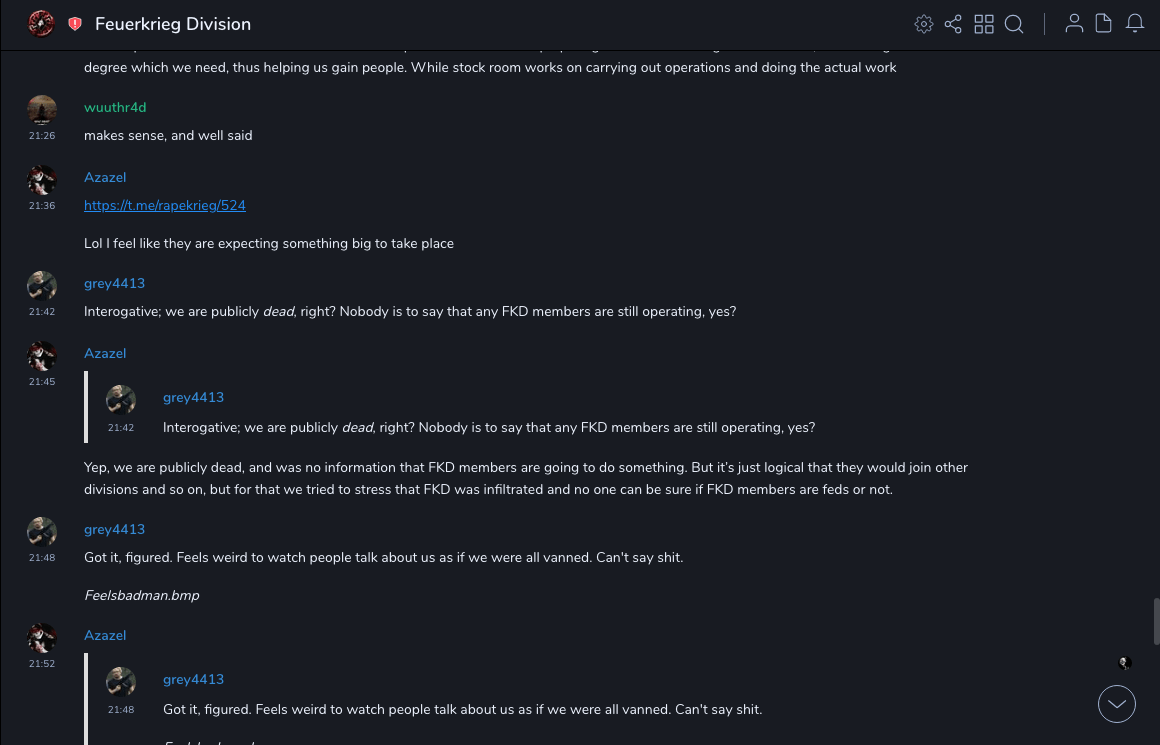Click Azazel's name above the t.me link
The width and height of the screenshot is (1160, 745).
pos(105,177)
